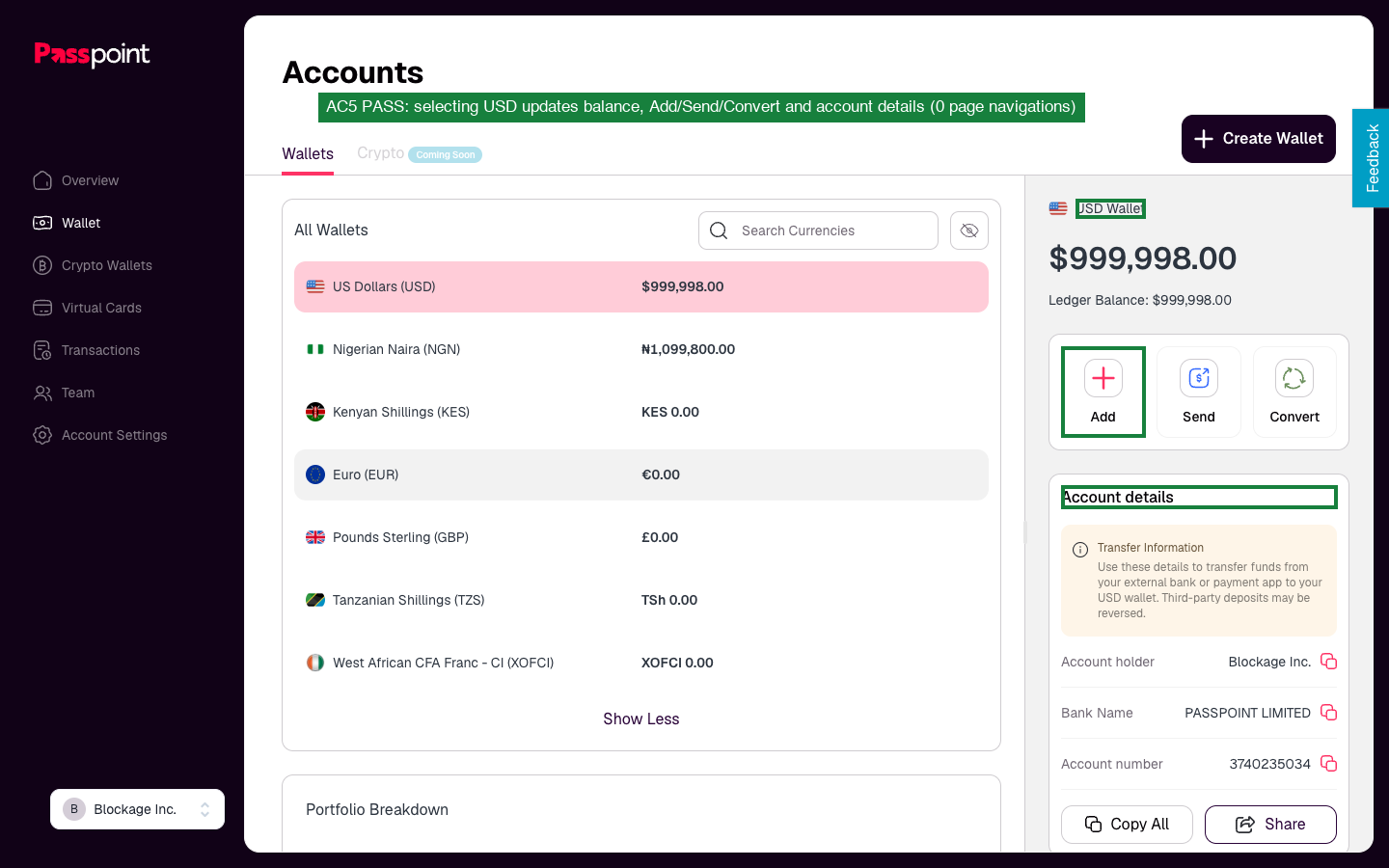
Task: Select the West African CFA Franc row
Action: 641,663
